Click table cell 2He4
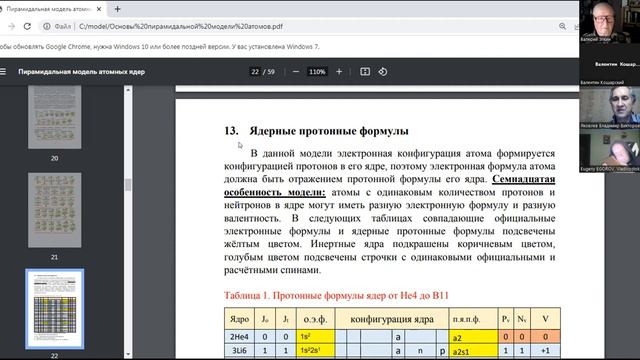The height and width of the screenshot is (360, 640). 240,337
